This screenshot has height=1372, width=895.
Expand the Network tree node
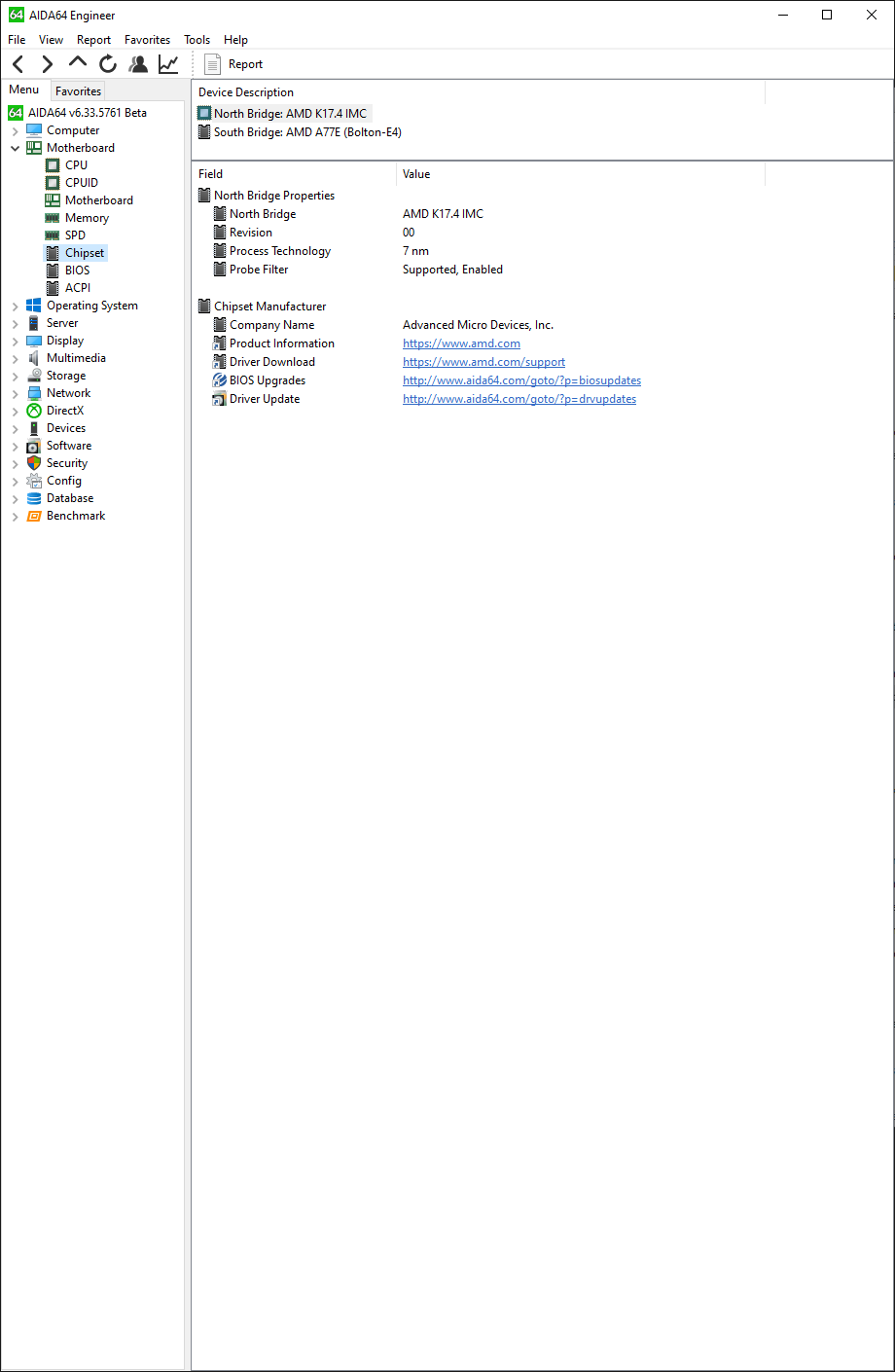pos(15,393)
